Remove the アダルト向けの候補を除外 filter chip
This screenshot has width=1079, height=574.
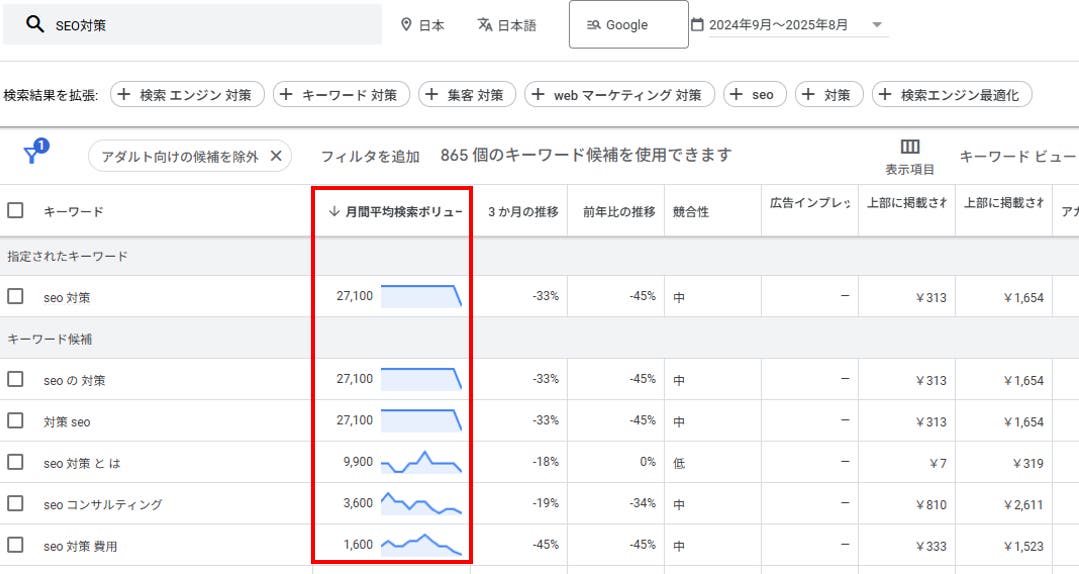(276, 156)
